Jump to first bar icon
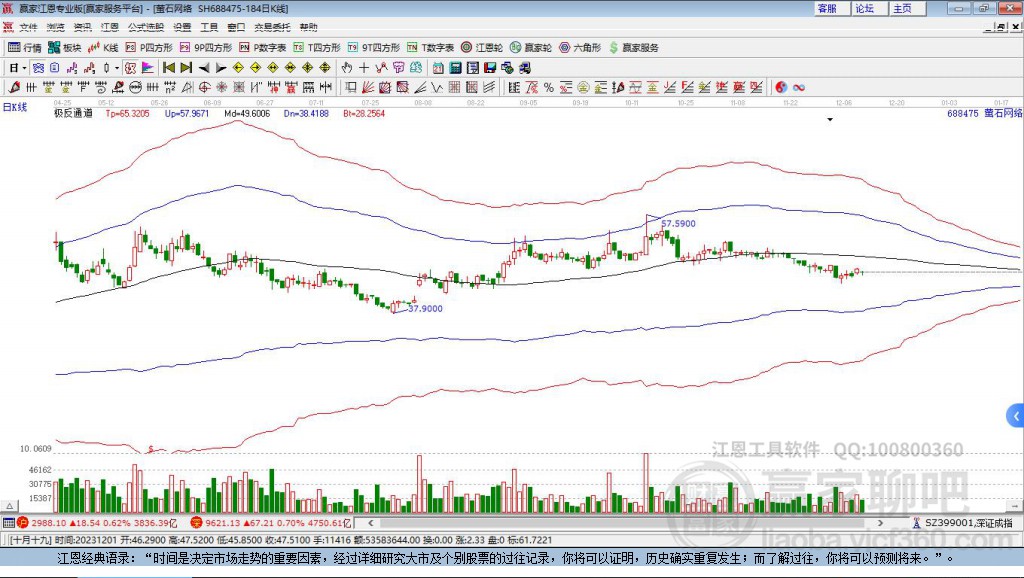1024x578 pixels. [168, 68]
